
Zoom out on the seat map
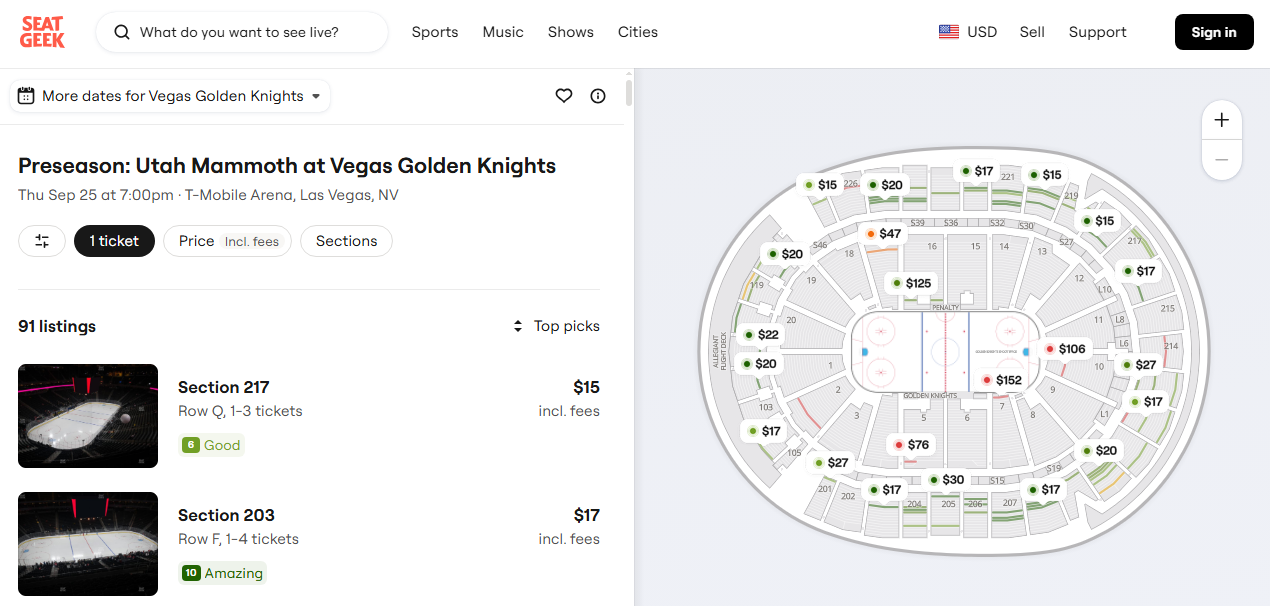(1221, 160)
